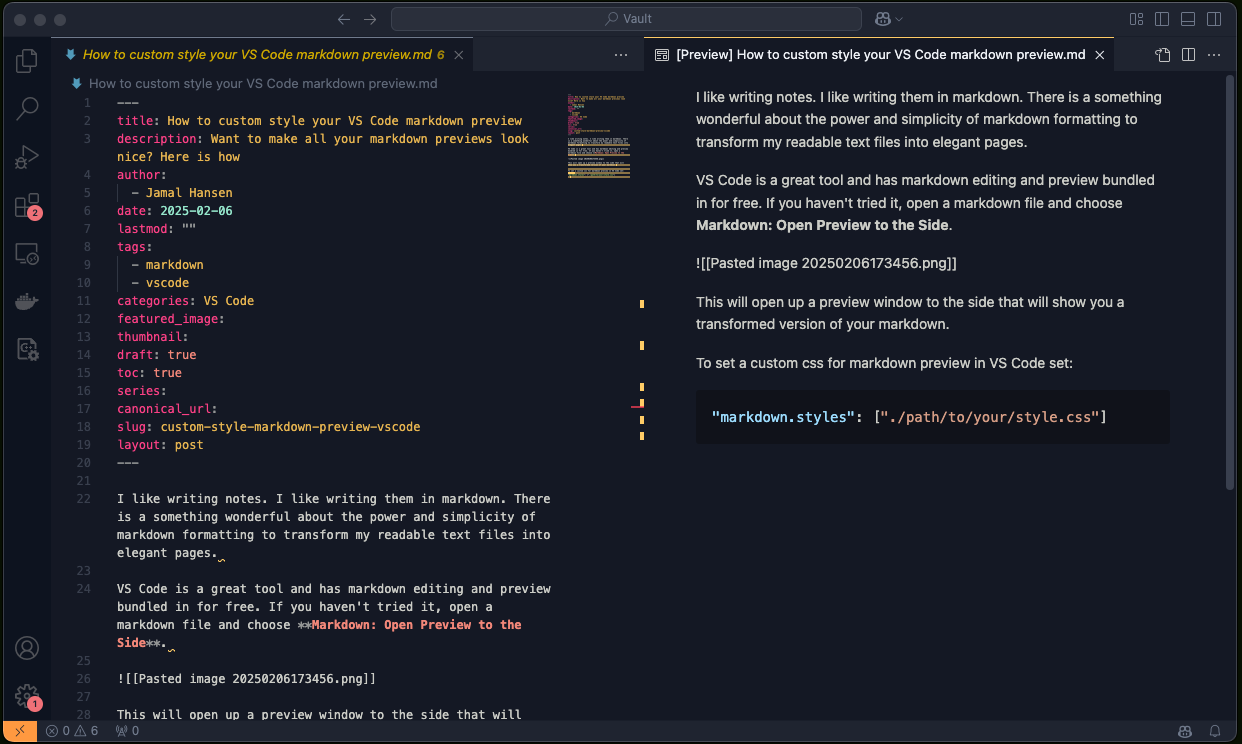Switch to the markdown source editor tab
The width and height of the screenshot is (1242, 744).
pyautogui.click(x=258, y=55)
